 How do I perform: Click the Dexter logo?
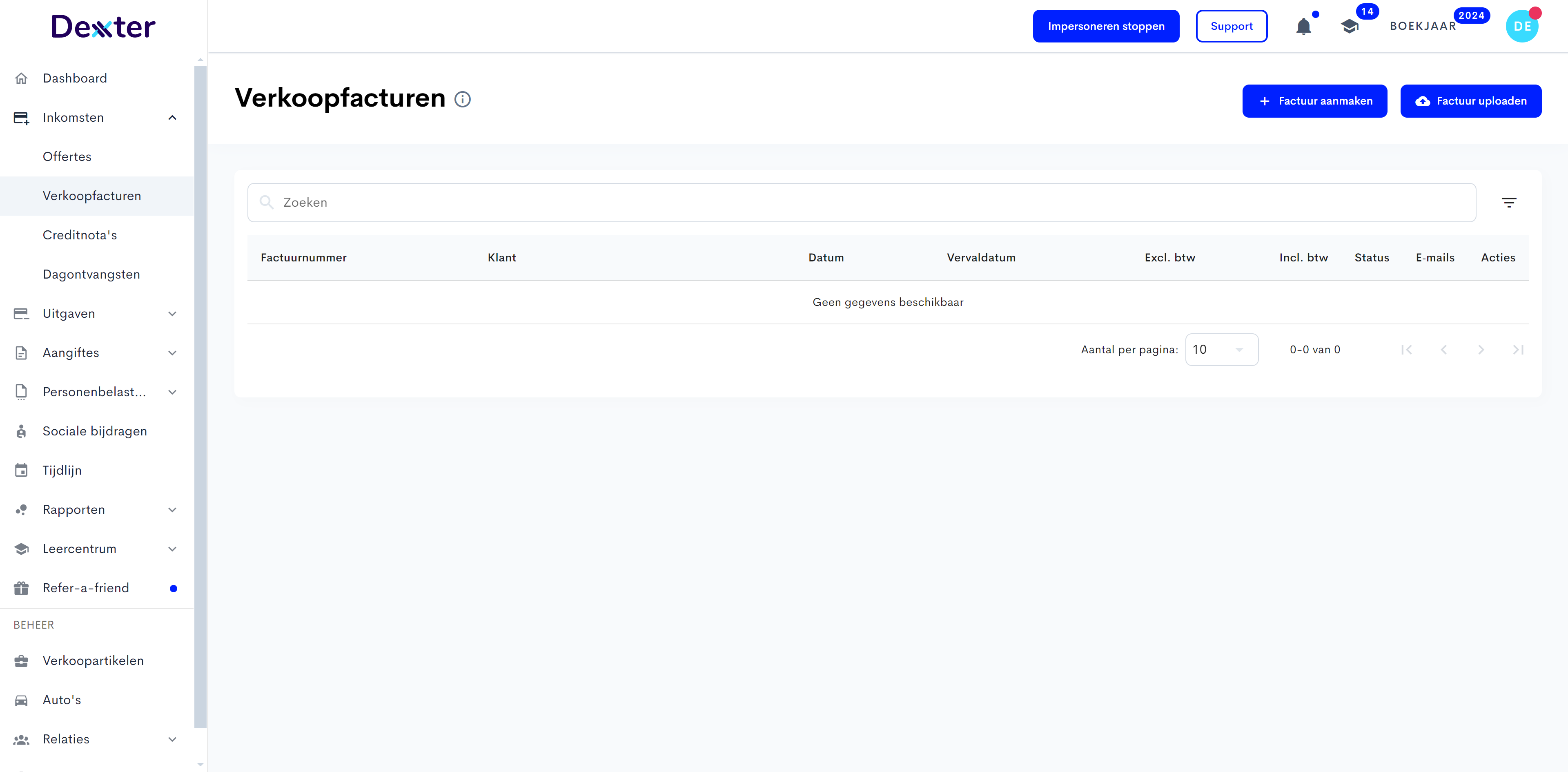click(103, 27)
